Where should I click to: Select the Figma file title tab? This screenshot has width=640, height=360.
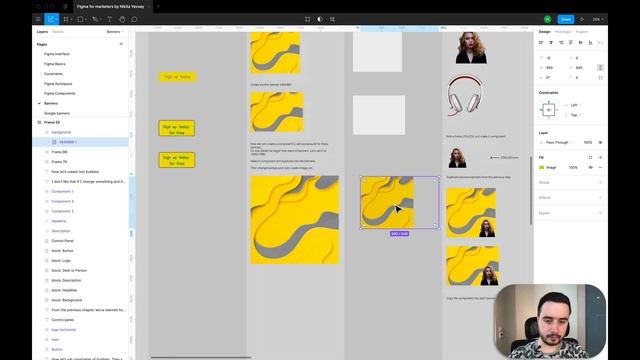click(111, 7)
